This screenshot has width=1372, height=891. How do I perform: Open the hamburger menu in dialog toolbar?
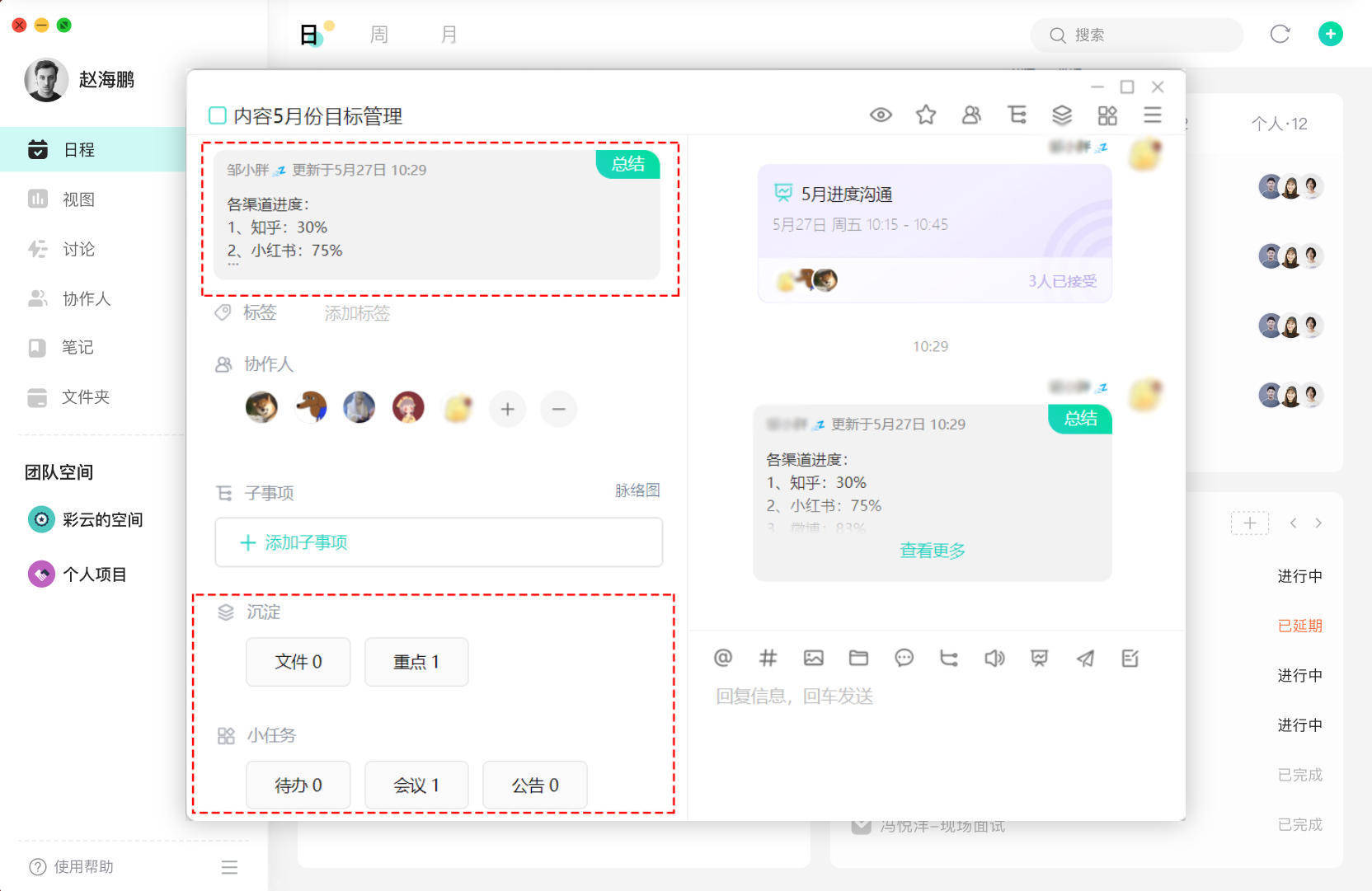click(x=1153, y=115)
